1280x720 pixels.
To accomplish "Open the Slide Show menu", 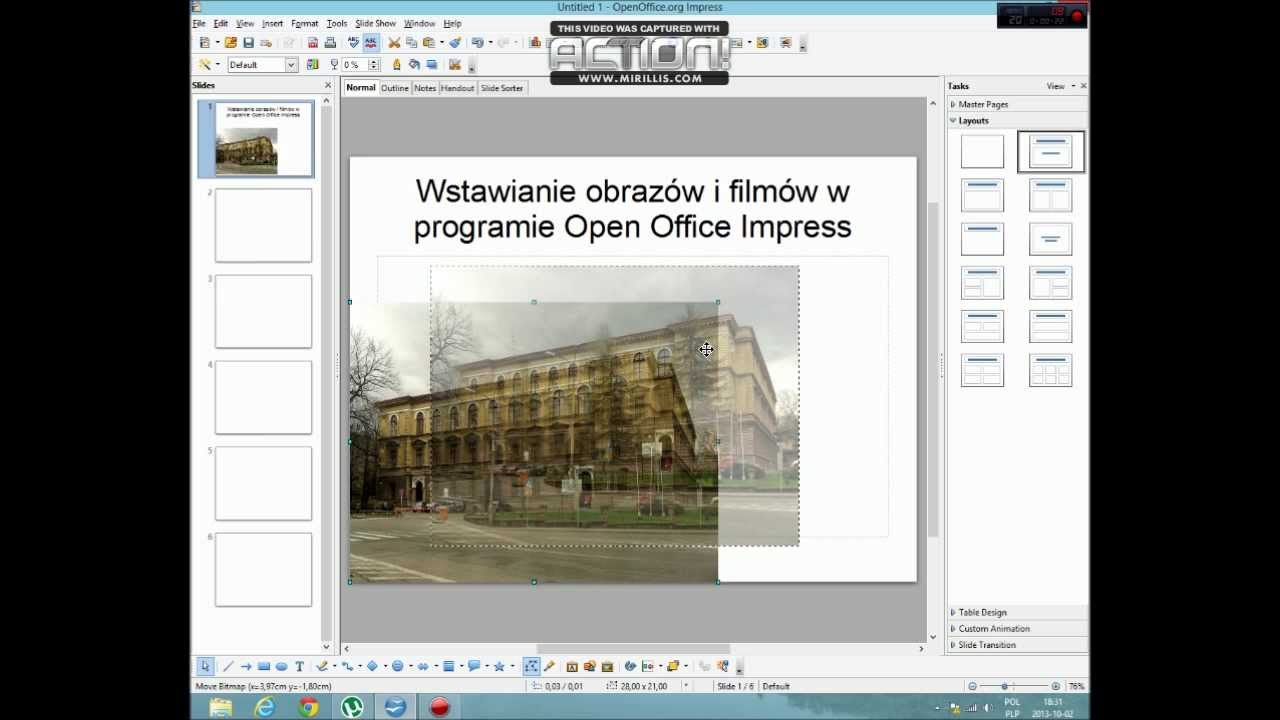I will (x=375, y=23).
